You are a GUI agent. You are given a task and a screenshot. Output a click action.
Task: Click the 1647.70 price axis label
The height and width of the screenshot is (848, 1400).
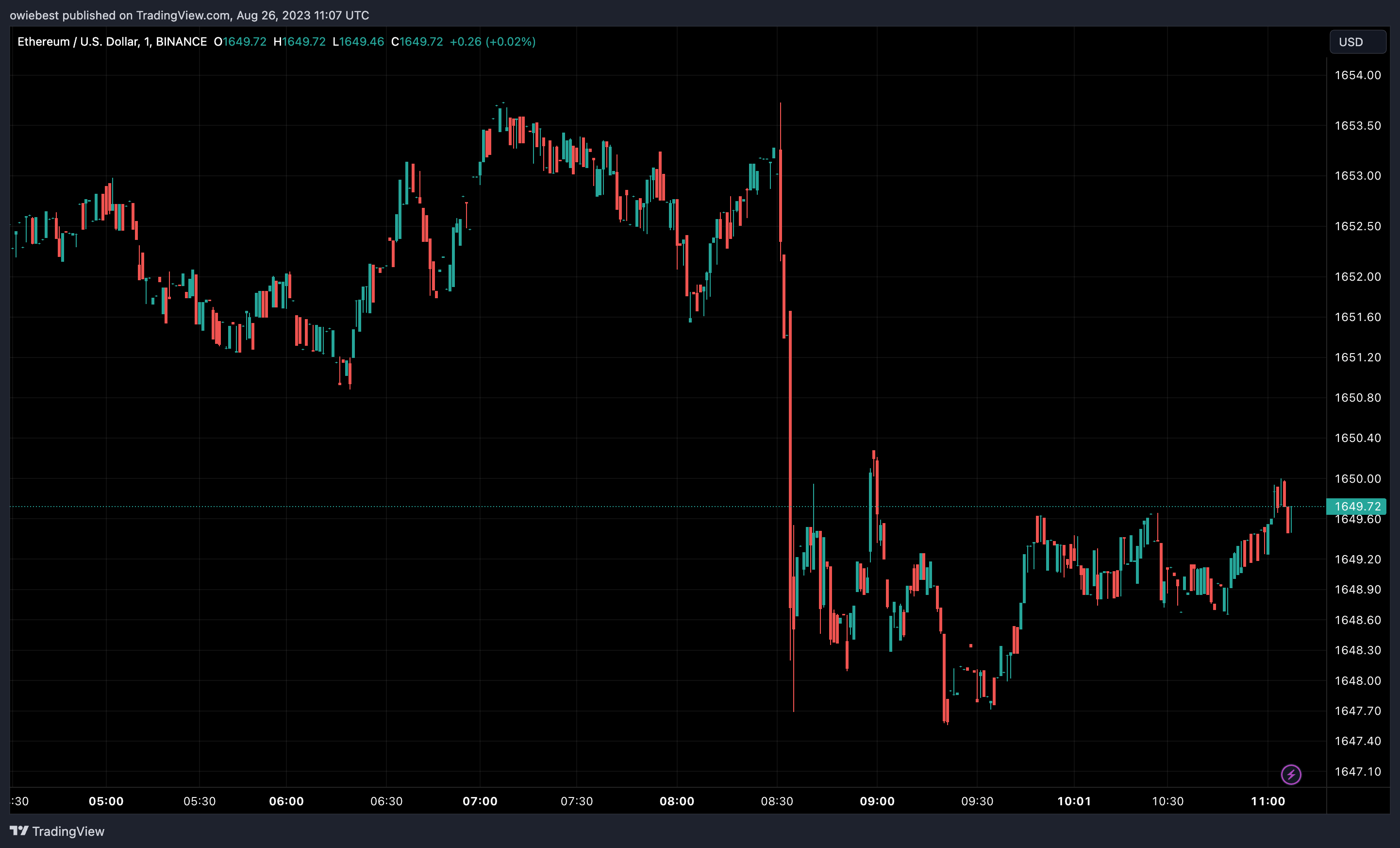(x=1357, y=711)
